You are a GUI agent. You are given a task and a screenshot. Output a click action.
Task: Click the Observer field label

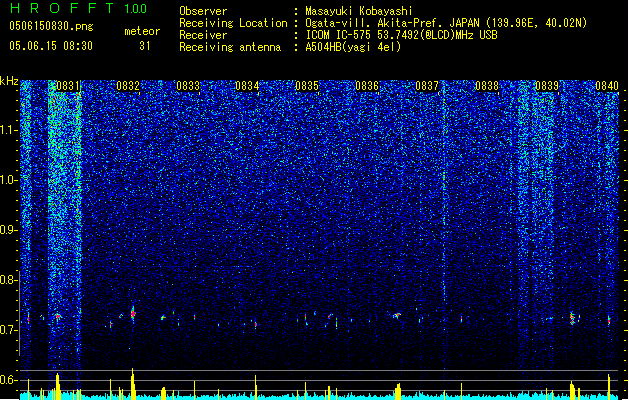[203, 11]
